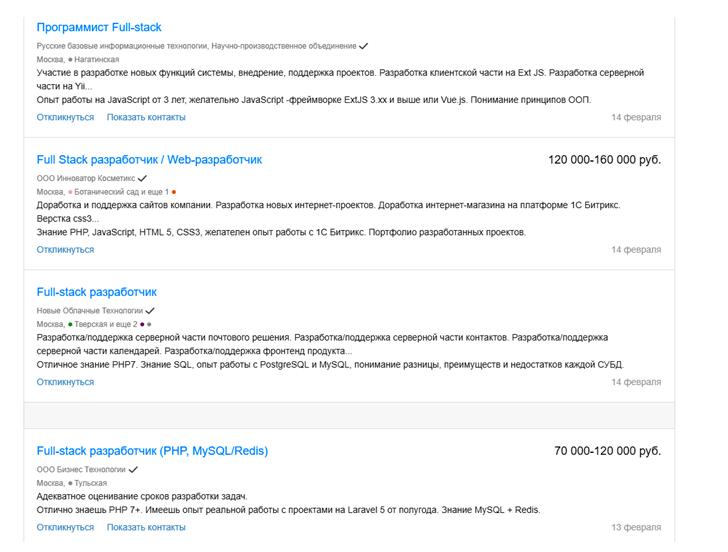The width and height of the screenshot is (728, 552).
Task: Click verified checkmark beside Новые Облачные Технологии
Action: coord(150,311)
